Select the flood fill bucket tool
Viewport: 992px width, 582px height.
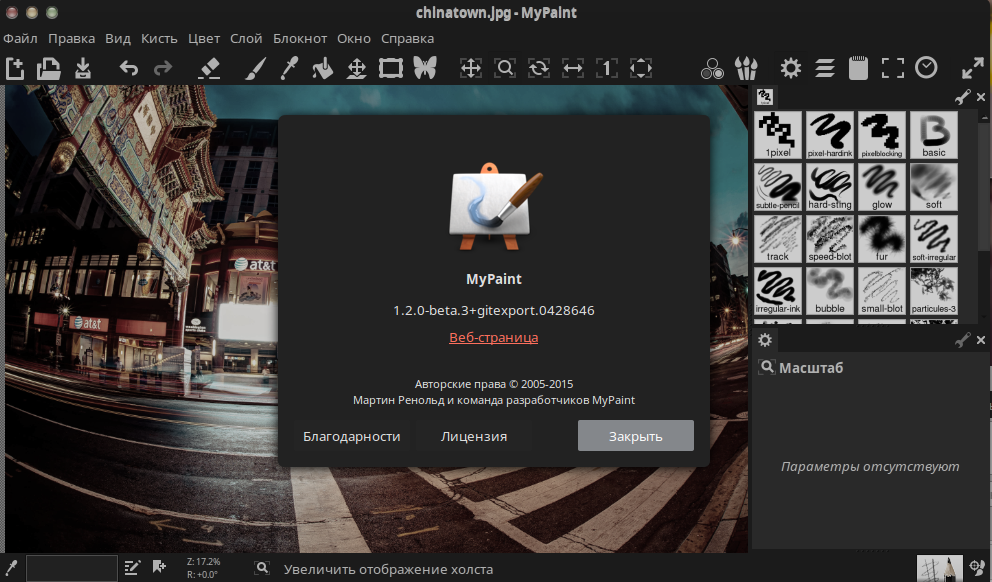coord(323,68)
